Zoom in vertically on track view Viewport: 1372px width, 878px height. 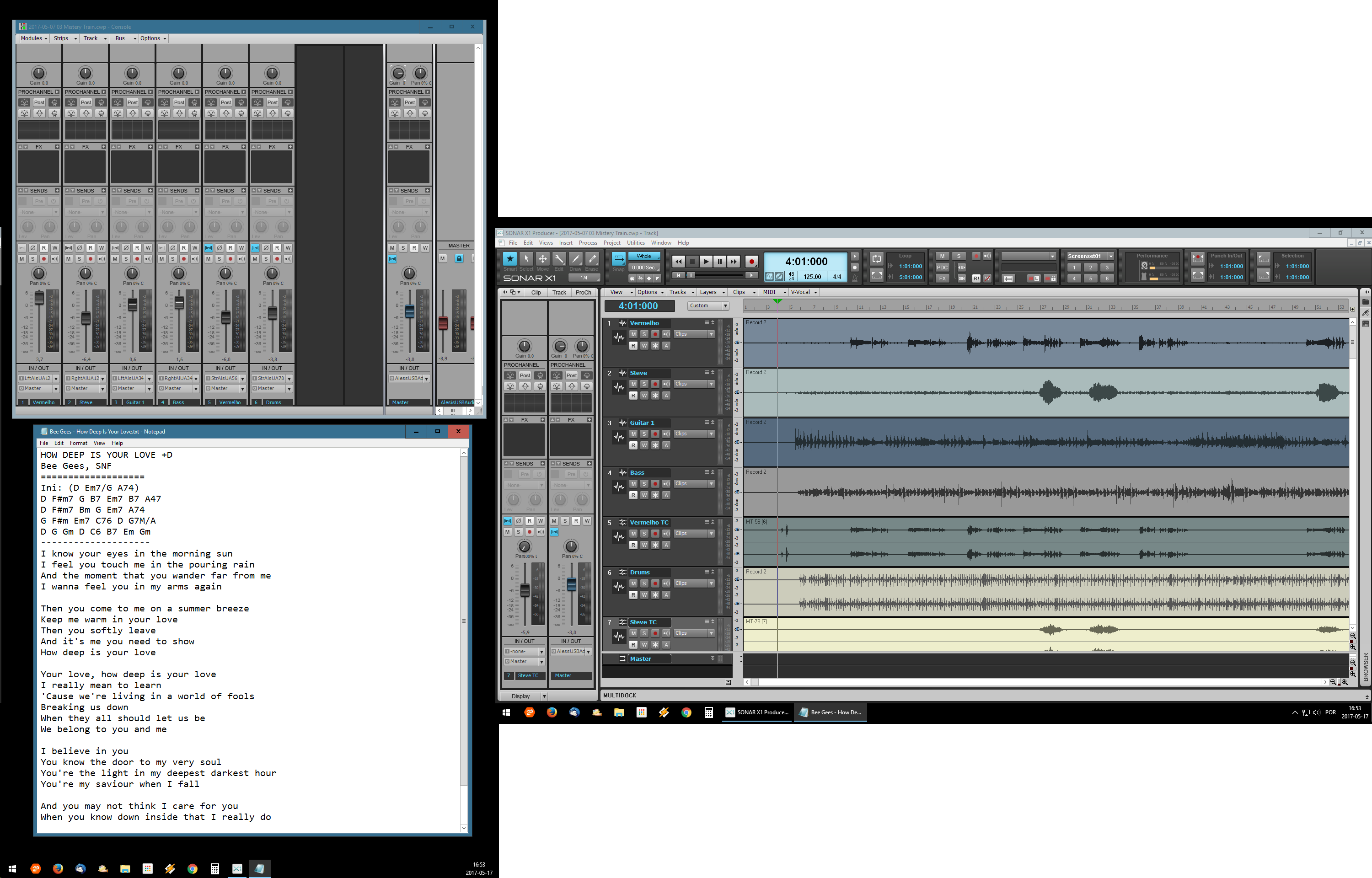coord(1353,648)
